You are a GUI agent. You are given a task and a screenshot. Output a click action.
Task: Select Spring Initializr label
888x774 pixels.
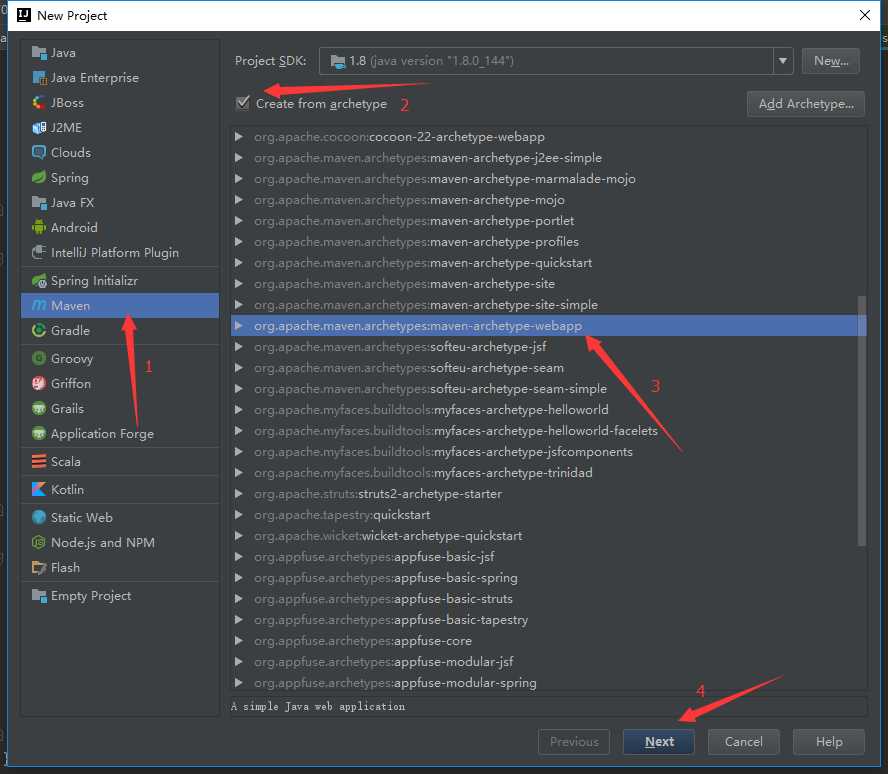(x=94, y=281)
